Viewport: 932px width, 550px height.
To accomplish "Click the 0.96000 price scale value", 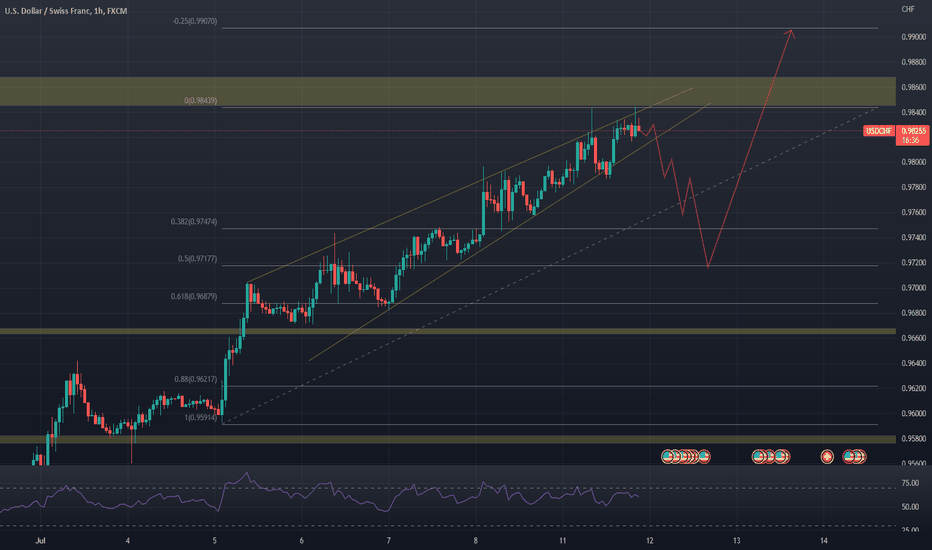I will click(x=914, y=414).
